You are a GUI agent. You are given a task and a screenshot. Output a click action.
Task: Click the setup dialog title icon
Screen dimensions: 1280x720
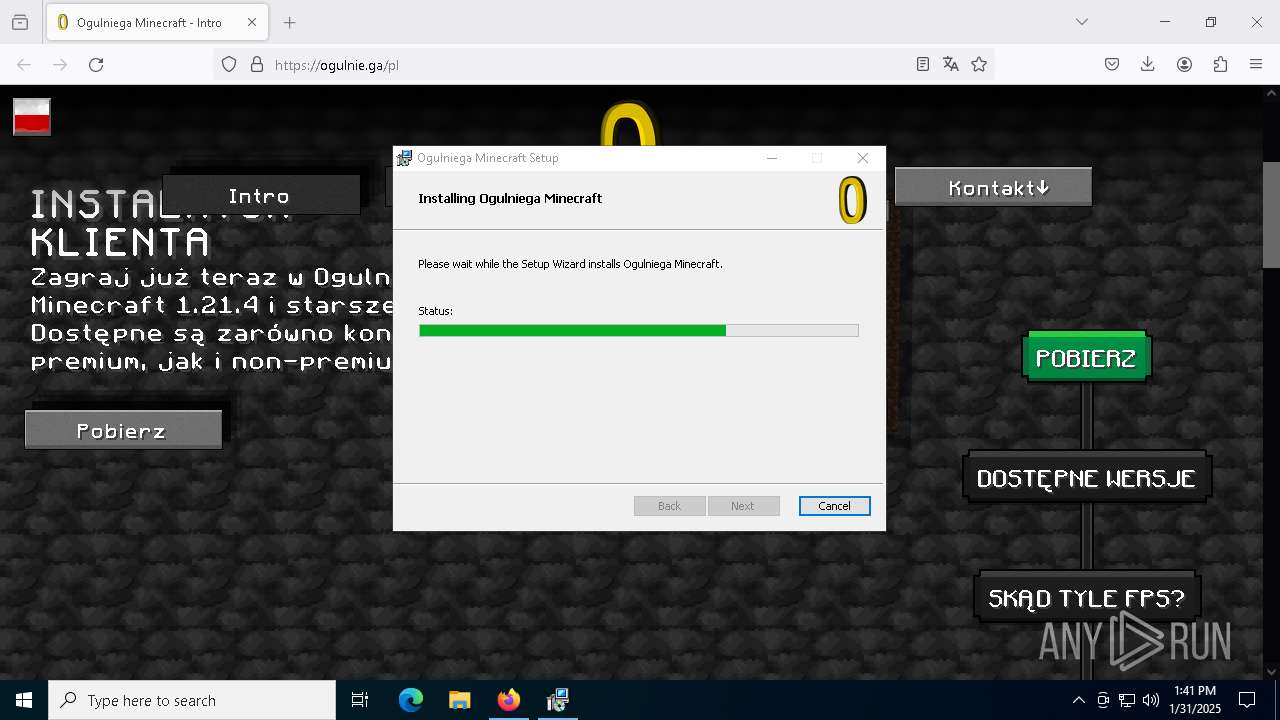tap(404, 158)
